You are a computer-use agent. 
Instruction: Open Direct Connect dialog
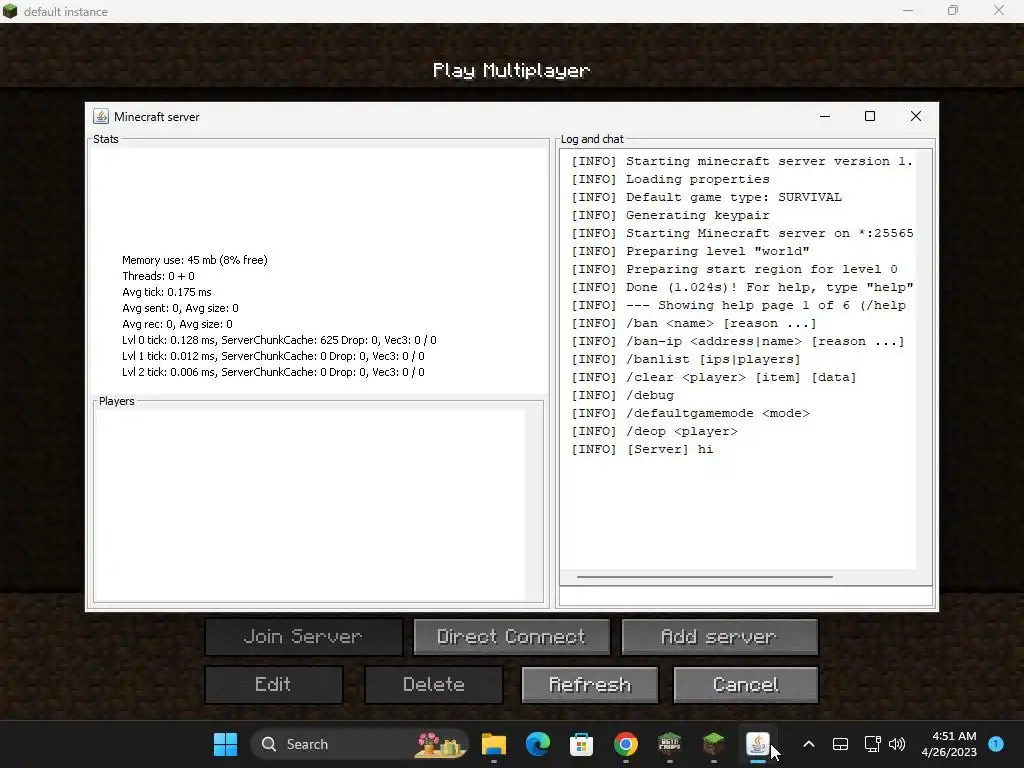click(x=511, y=637)
